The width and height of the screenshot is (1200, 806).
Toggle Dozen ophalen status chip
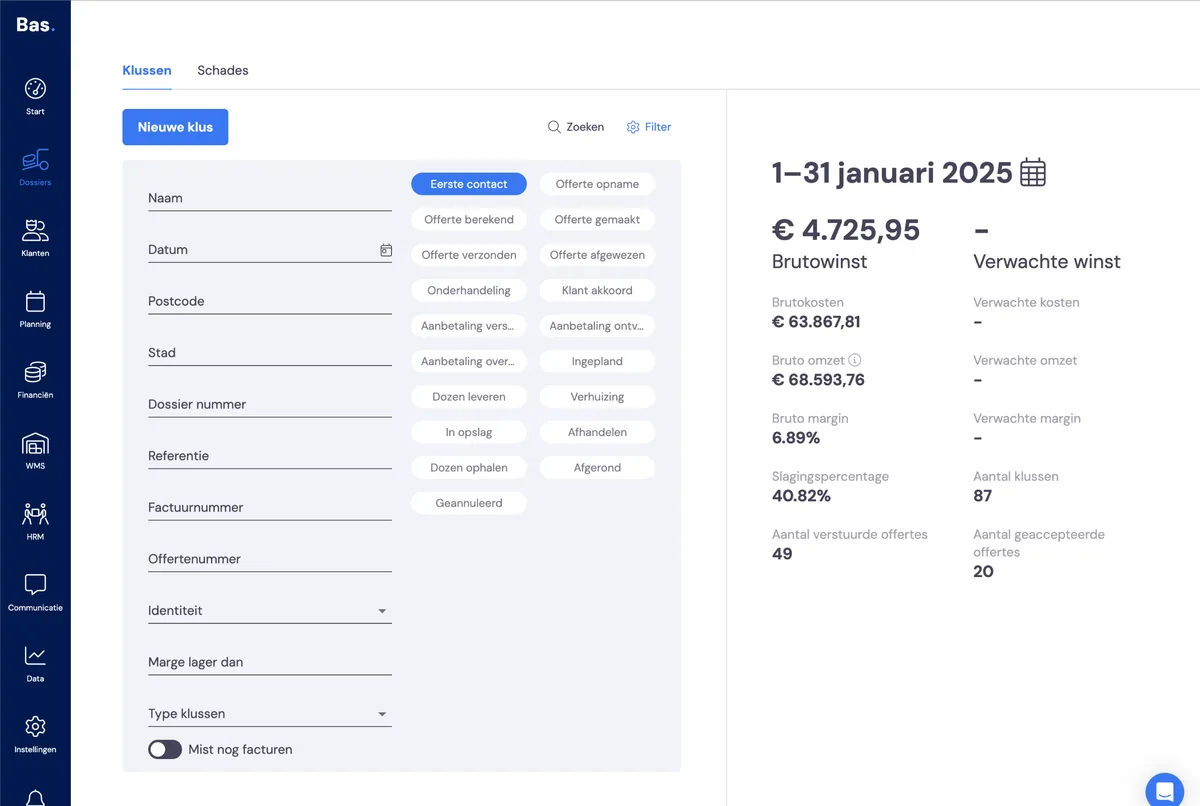(x=469, y=468)
